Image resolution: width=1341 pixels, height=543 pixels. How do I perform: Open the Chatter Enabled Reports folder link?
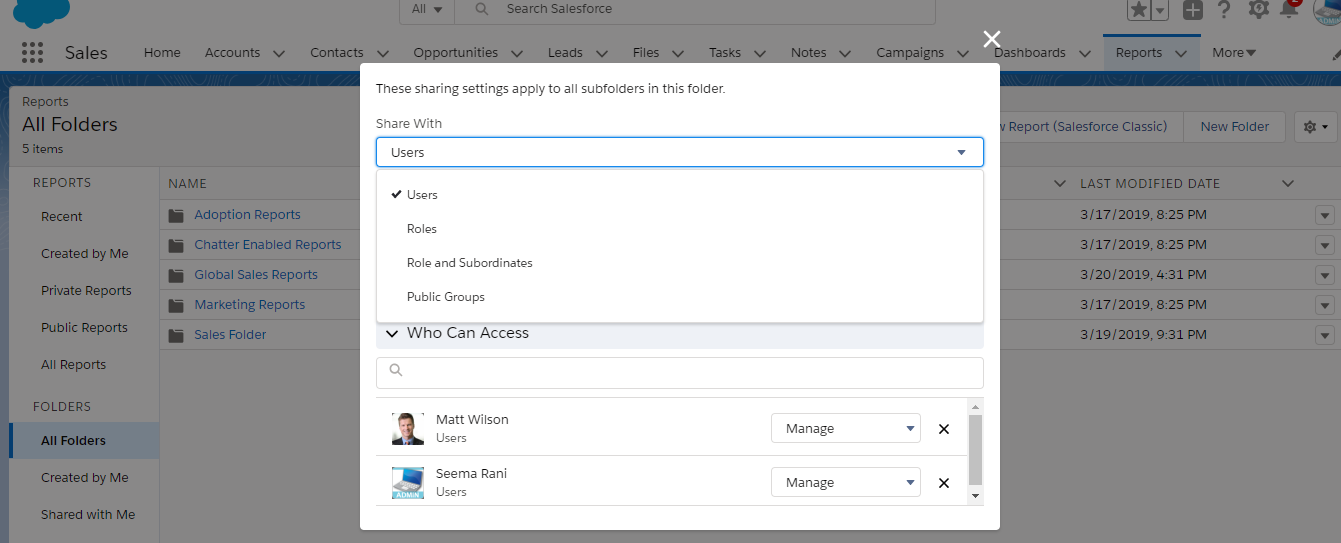(268, 245)
